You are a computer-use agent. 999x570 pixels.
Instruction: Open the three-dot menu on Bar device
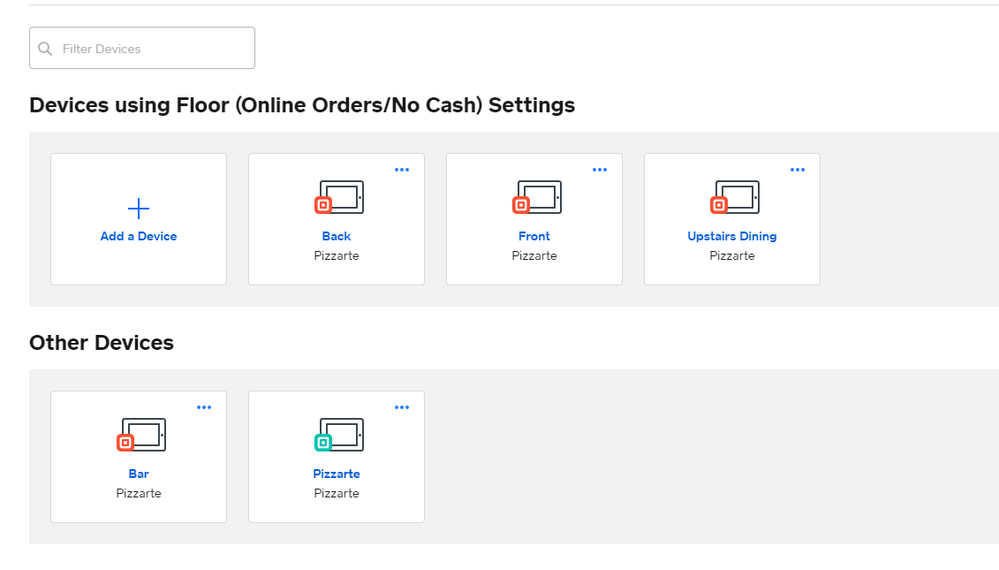click(x=204, y=408)
